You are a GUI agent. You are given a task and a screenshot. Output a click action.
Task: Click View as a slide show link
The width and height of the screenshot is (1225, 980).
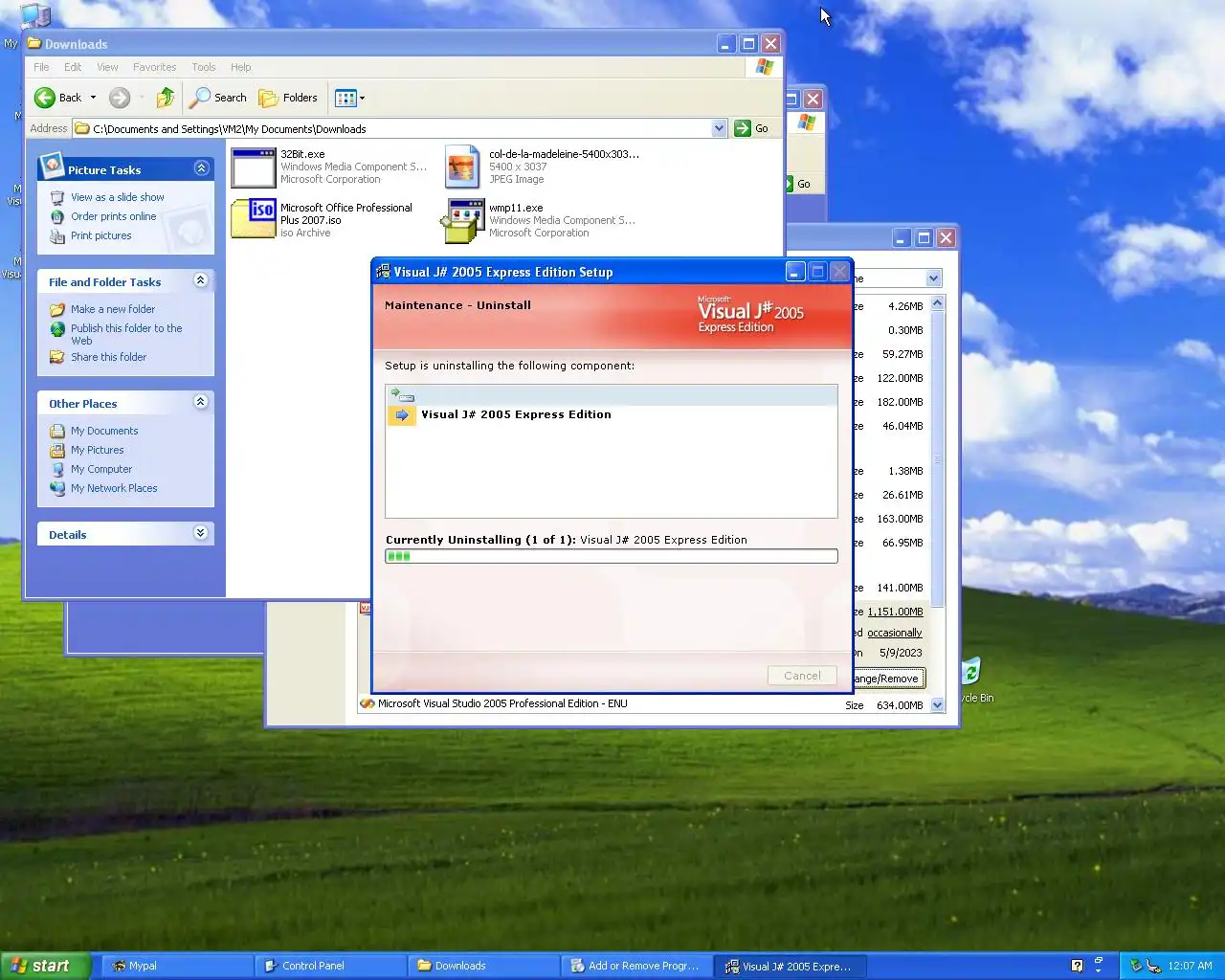click(x=117, y=197)
